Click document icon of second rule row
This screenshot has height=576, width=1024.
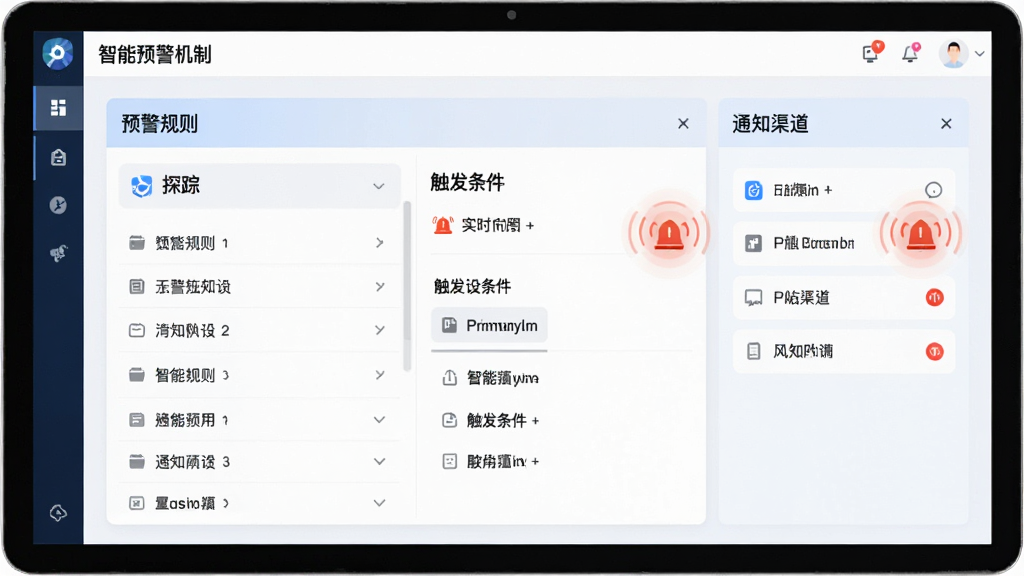pos(136,287)
